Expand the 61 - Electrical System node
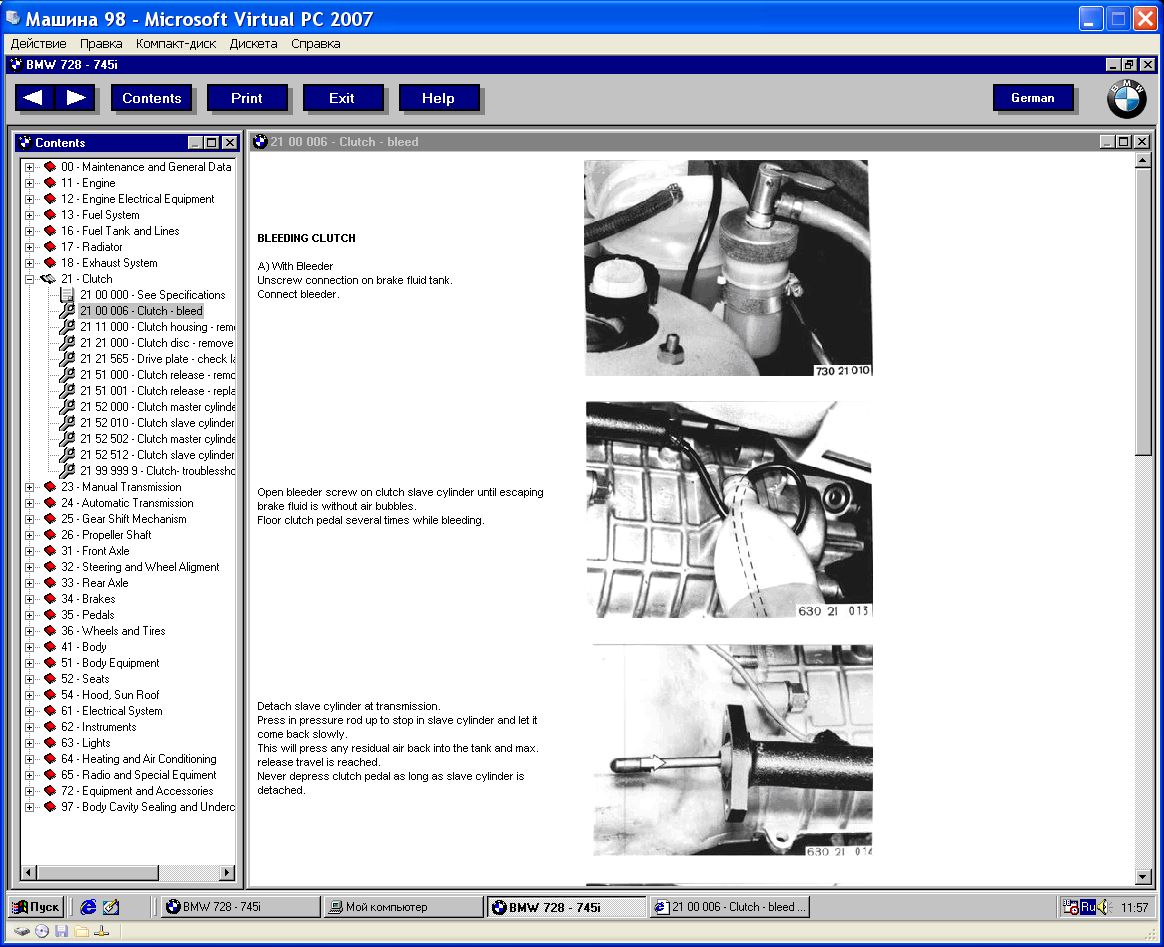This screenshot has width=1164, height=947. 30,711
